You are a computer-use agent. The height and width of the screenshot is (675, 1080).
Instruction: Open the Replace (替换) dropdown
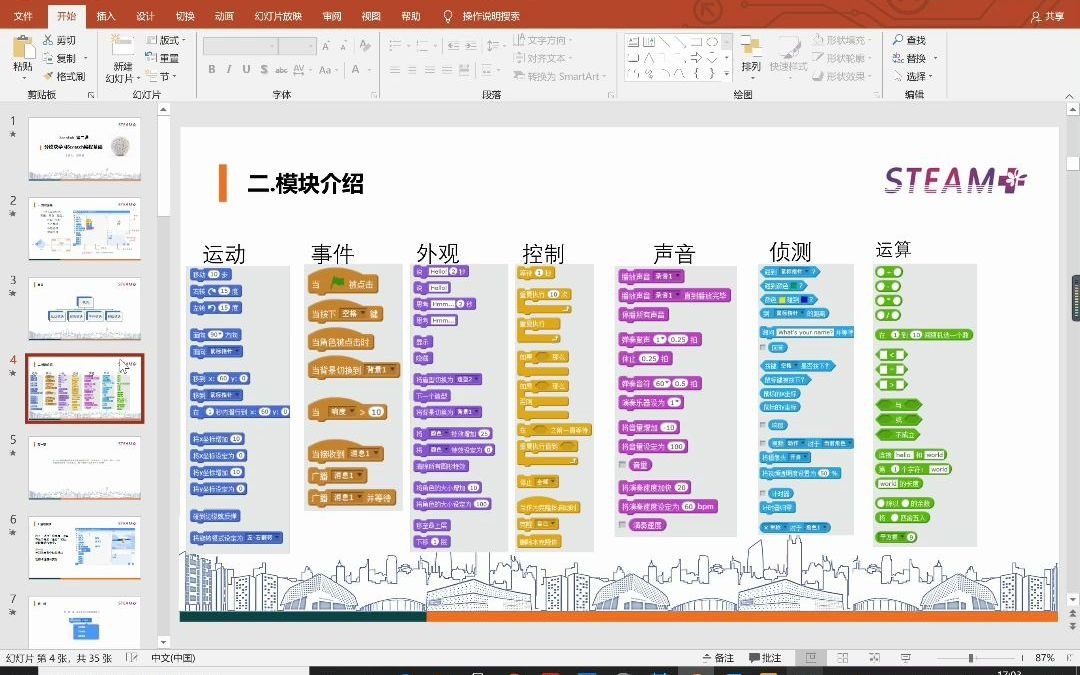(914, 57)
